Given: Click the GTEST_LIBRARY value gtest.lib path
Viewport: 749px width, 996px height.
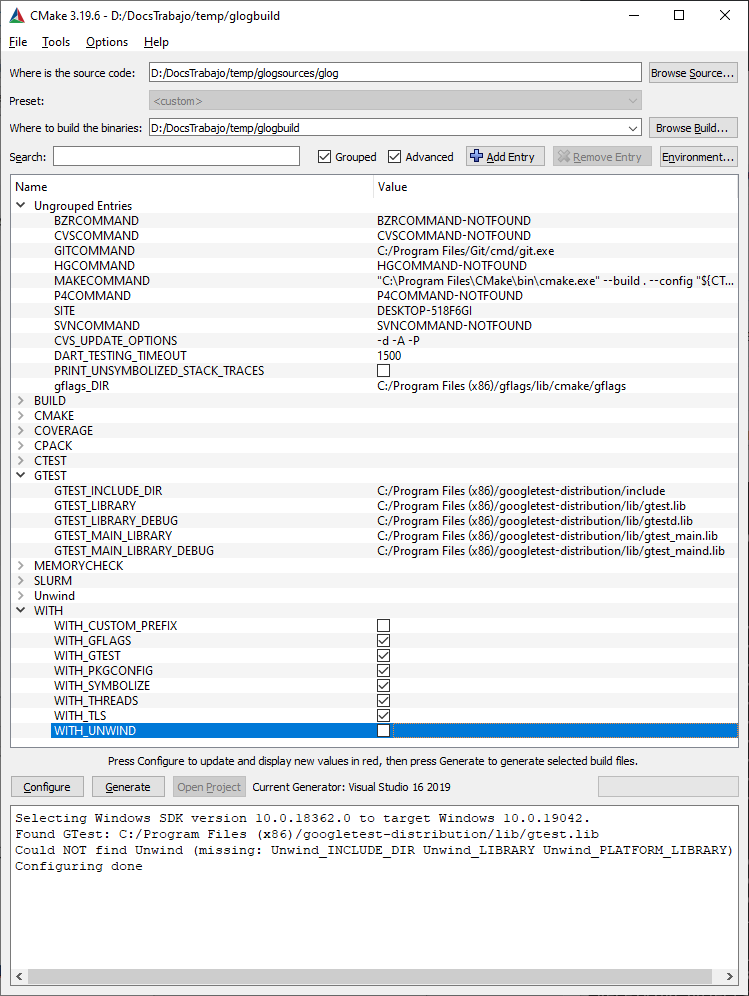Looking at the screenshot, I should point(531,506).
